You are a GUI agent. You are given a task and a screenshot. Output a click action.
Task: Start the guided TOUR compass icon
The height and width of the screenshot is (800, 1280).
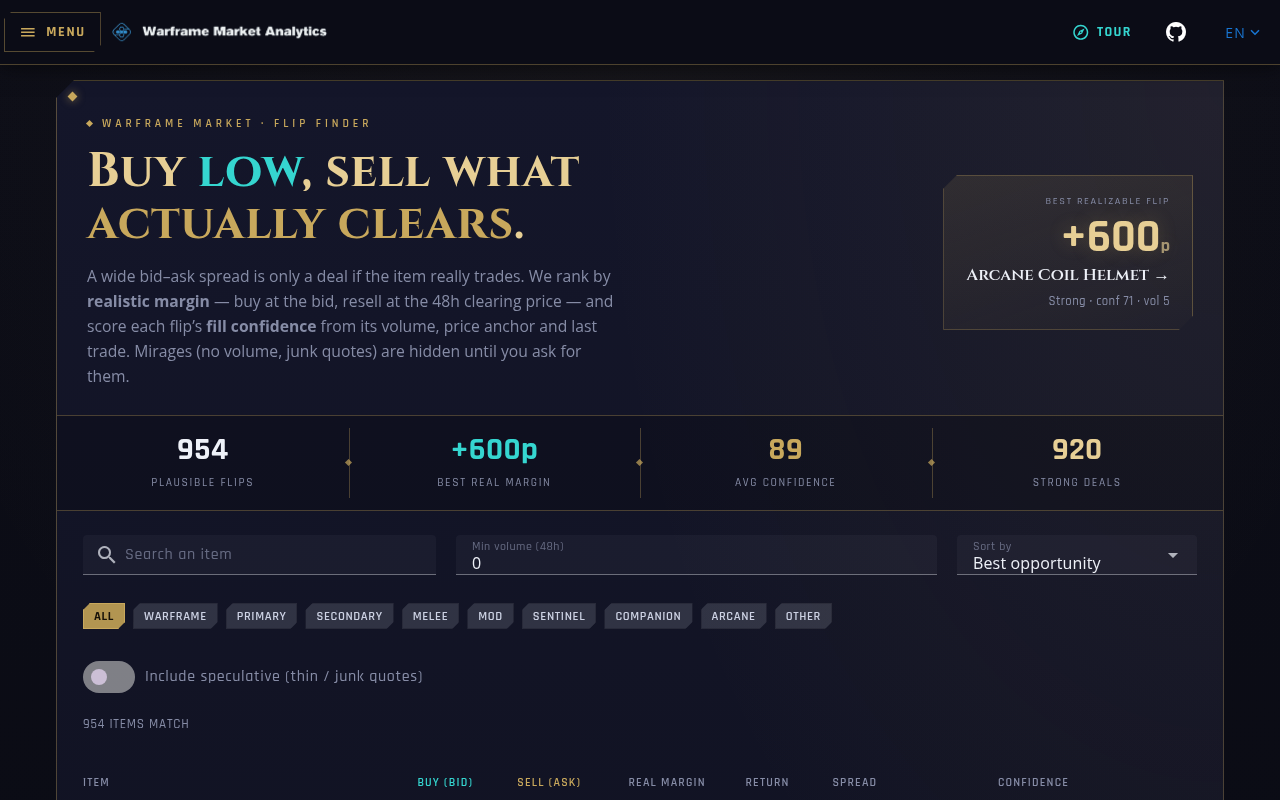point(1080,32)
